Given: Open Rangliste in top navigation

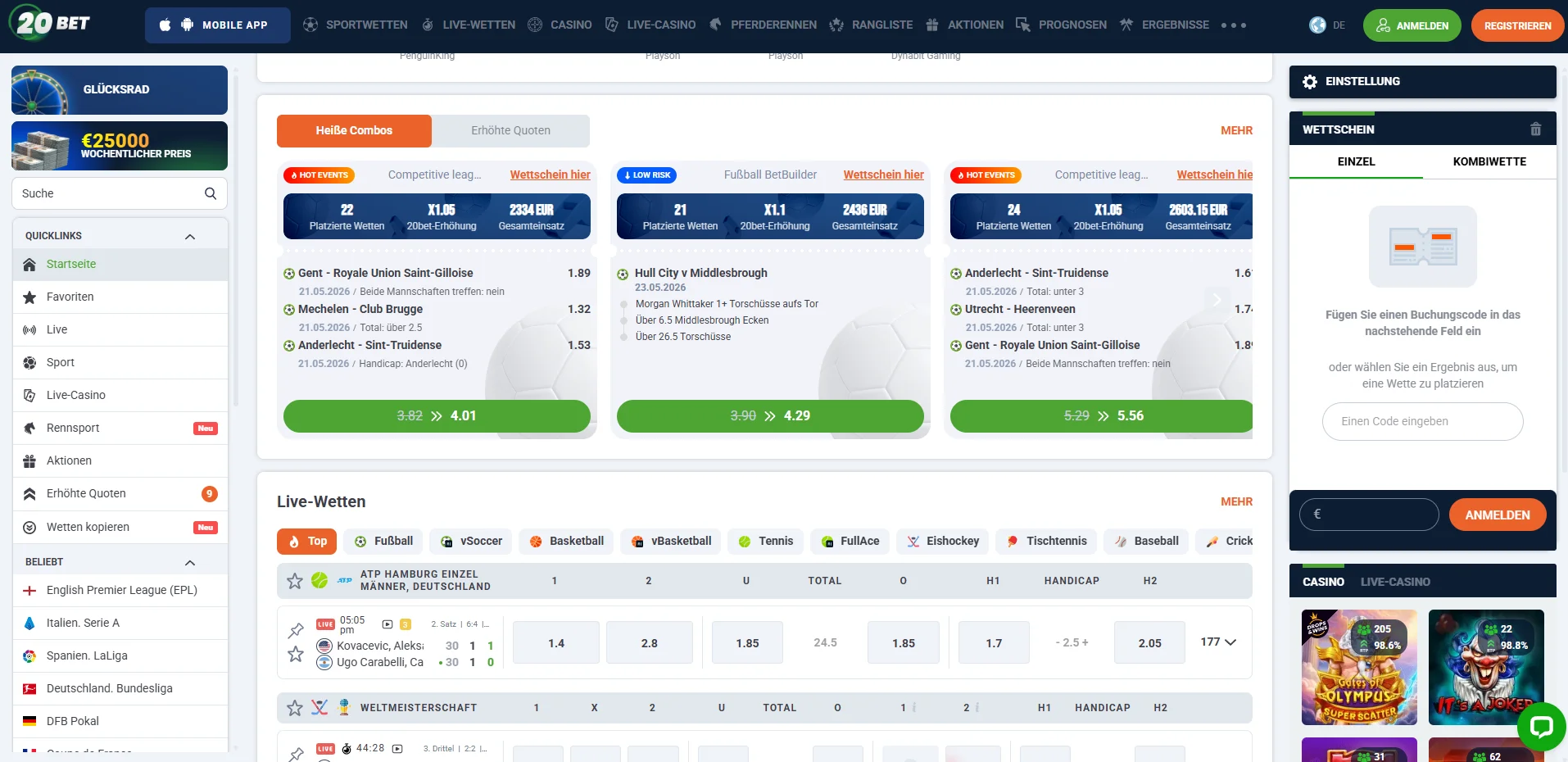Looking at the screenshot, I should (871, 25).
